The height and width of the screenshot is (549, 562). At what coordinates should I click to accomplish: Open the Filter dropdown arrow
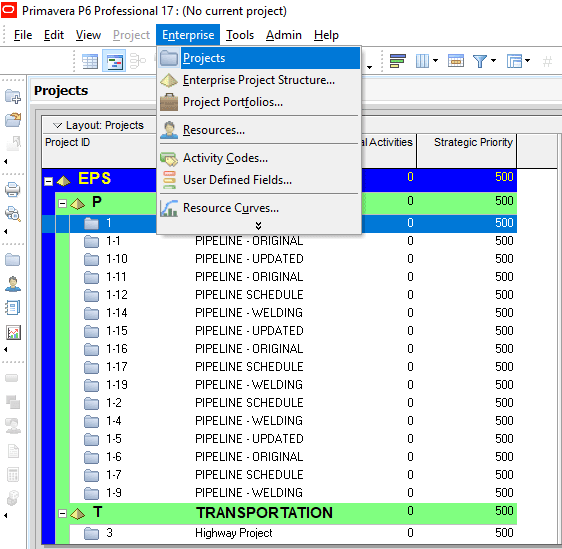[494, 61]
